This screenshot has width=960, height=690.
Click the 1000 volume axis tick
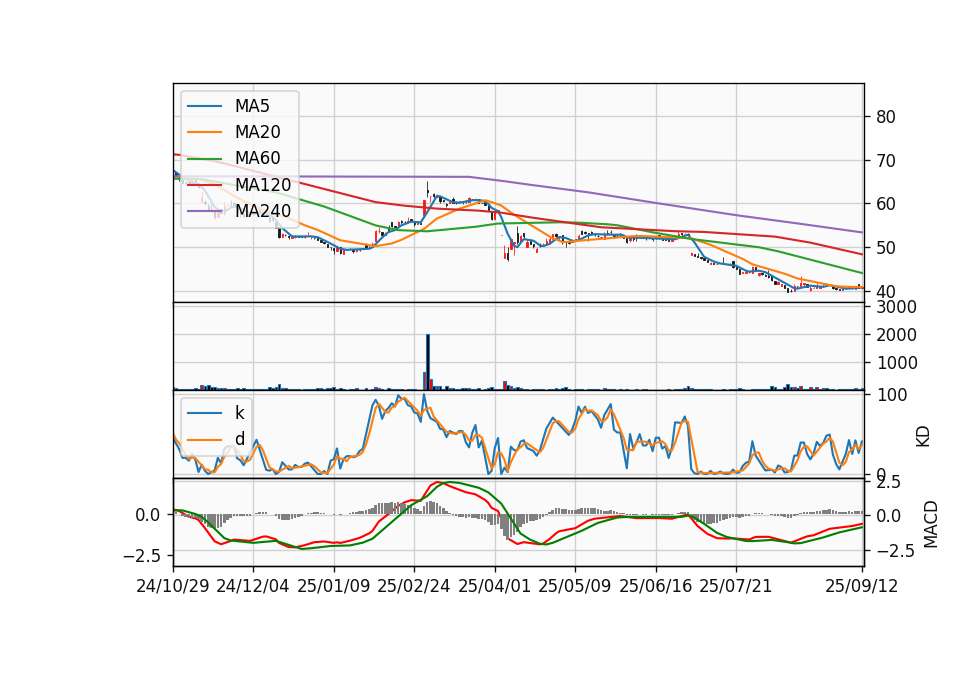pos(896,363)
